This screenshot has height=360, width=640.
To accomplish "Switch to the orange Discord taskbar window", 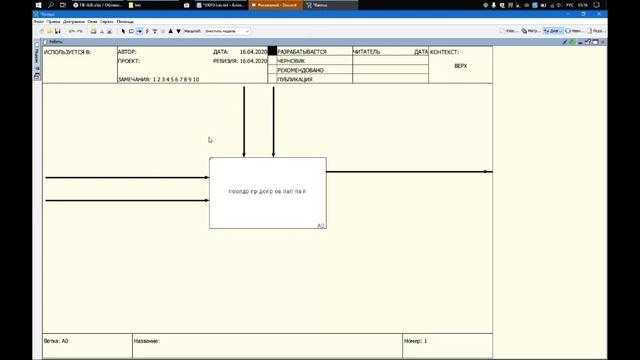I will [276, 5].
